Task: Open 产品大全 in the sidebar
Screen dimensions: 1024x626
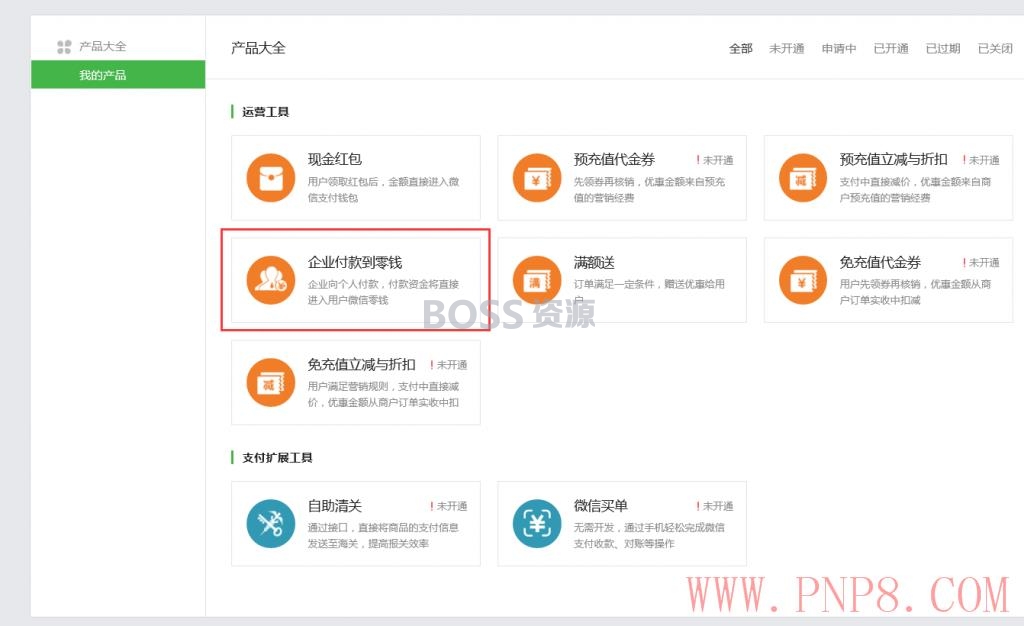Action: tap(103, 46)
